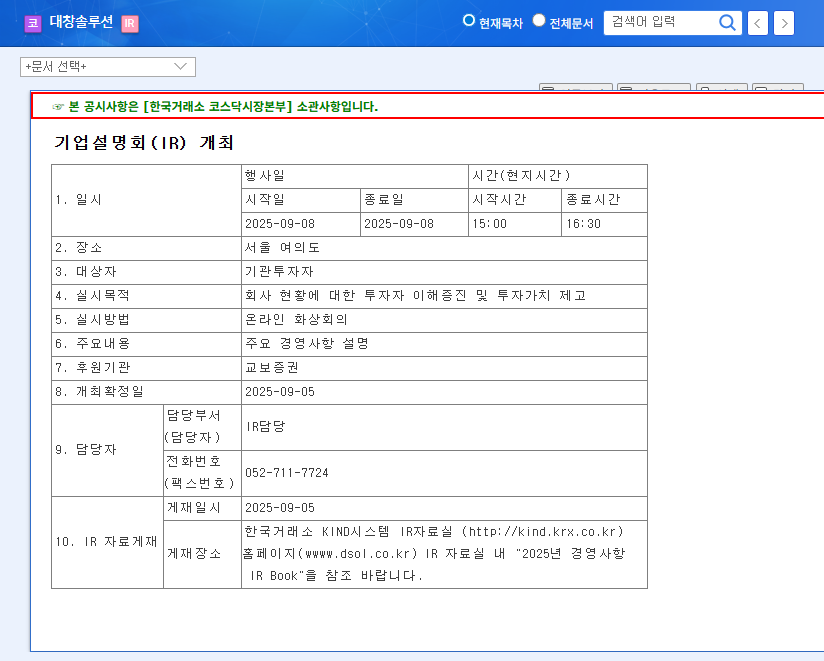824x661 pixels.
Task: Open the +문서 선택+ dropdown
Action: [x=108, y=67]
